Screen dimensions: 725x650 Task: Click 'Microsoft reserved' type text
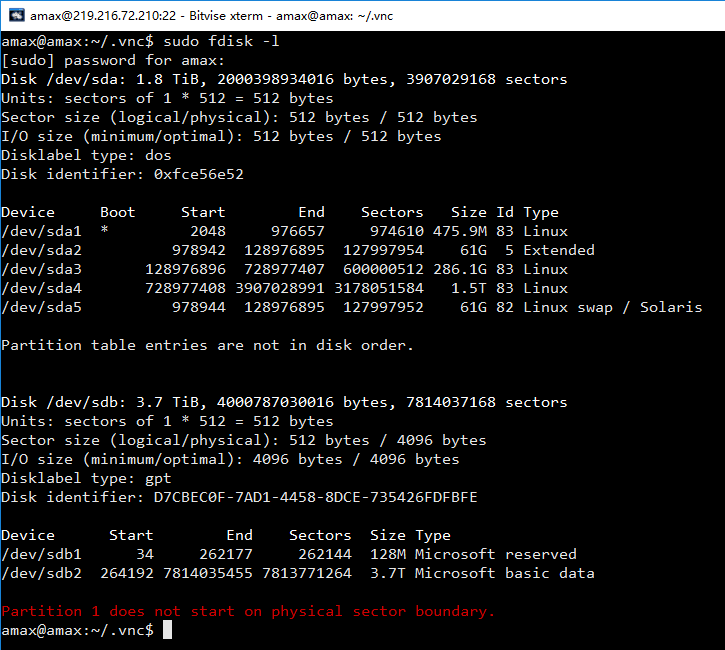tap(496, 554)
